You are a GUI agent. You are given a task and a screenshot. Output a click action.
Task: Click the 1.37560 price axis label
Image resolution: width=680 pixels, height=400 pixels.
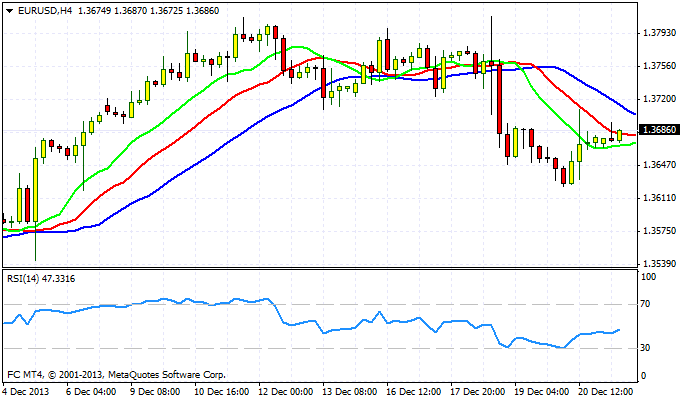click(659, 66)
